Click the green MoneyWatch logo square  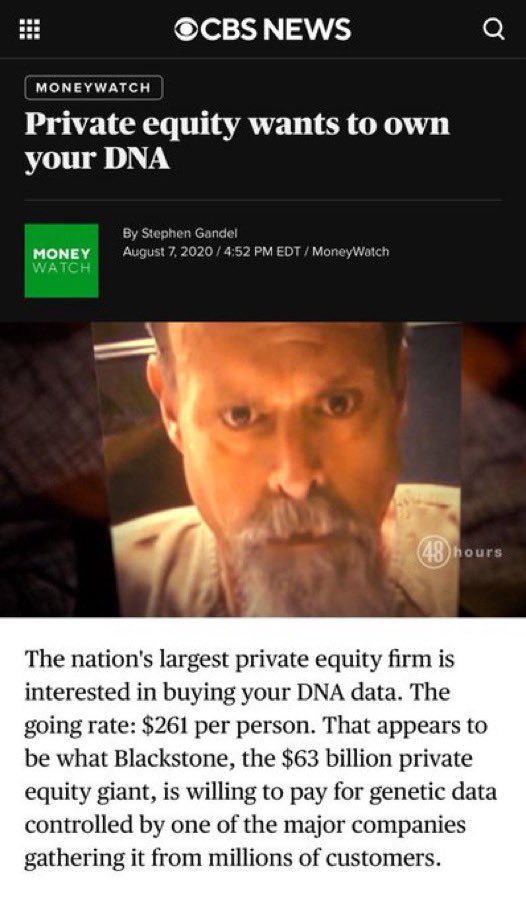pos(61,261)
